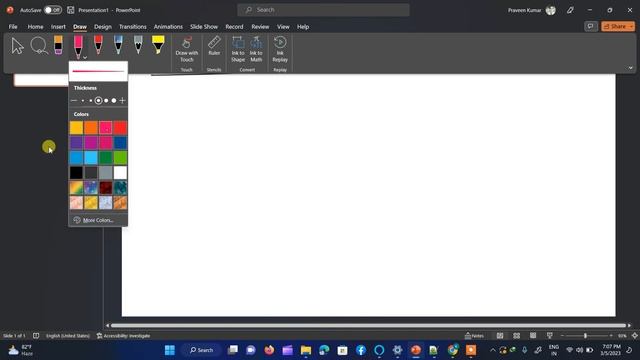Start Ink Replay

tap(280, 49)
